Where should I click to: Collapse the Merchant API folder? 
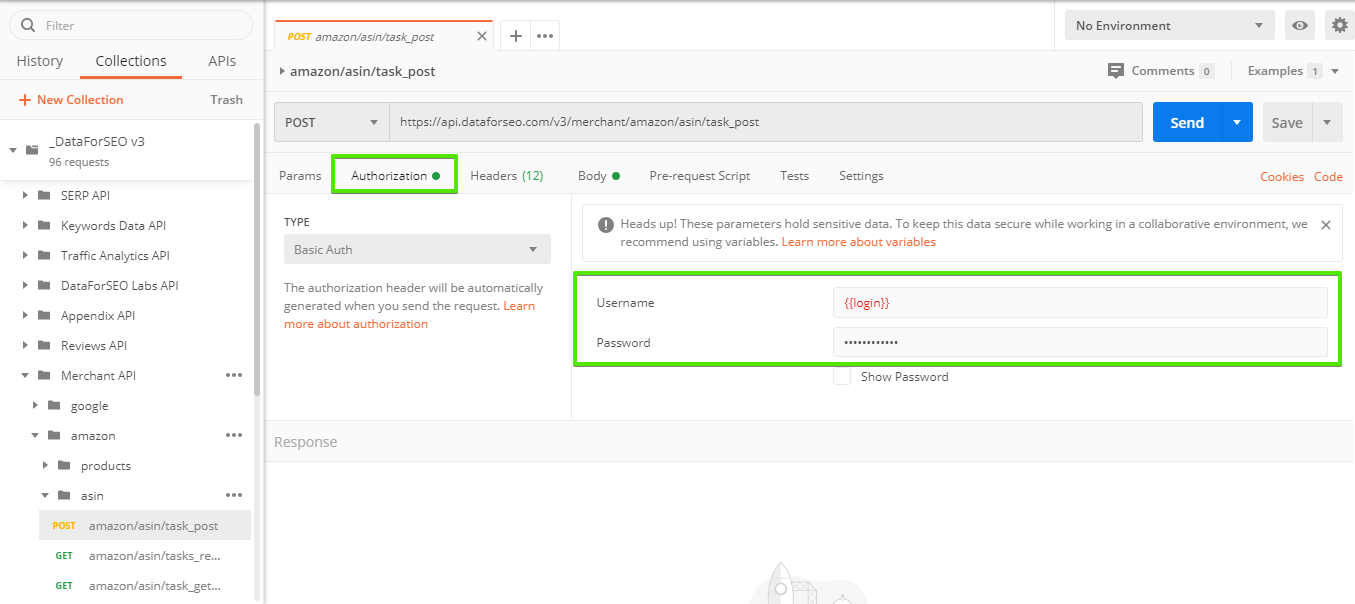[25, 376]
